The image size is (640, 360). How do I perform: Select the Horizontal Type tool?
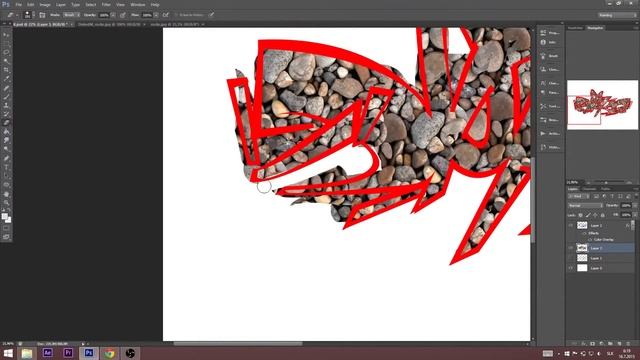[x=6, y=167]
